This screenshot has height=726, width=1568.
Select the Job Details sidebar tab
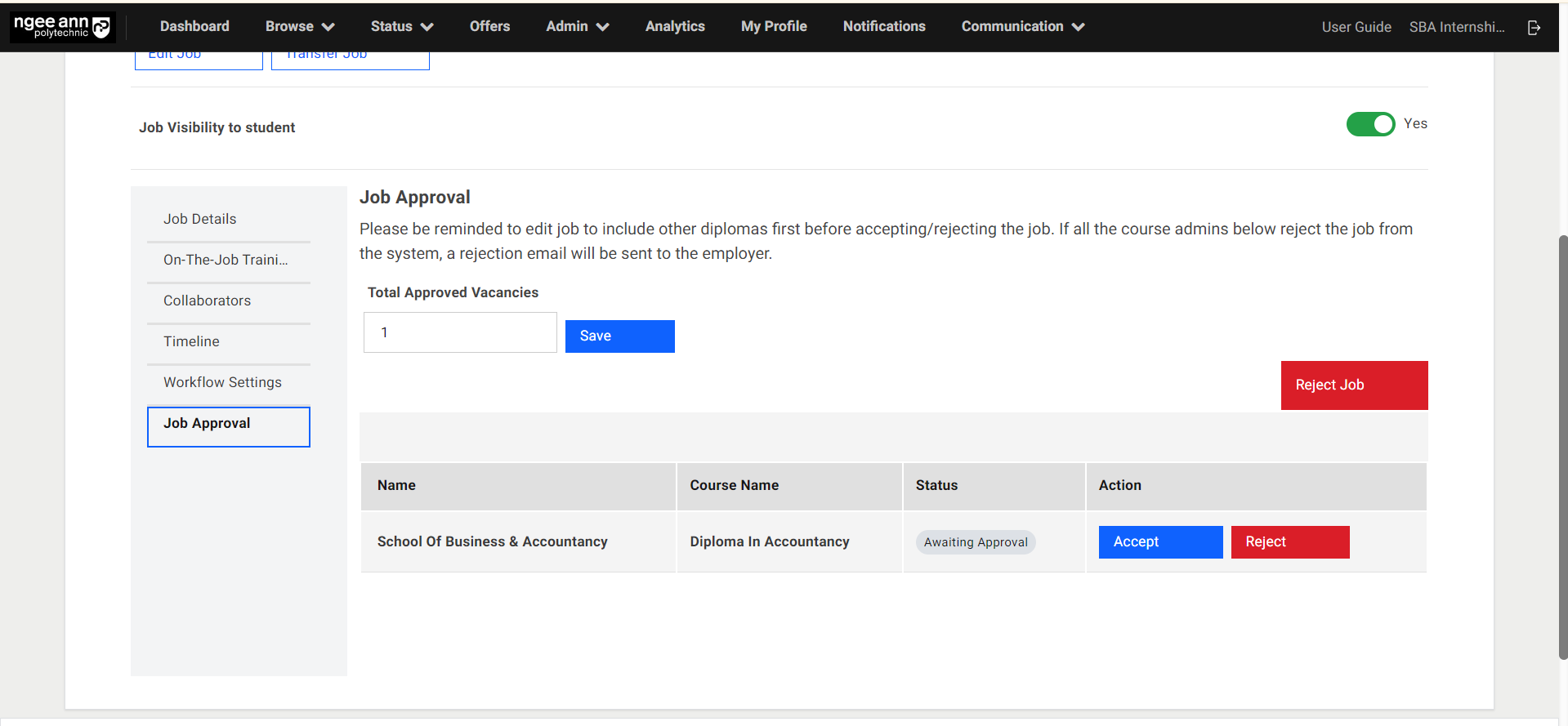tap(199, 219)
